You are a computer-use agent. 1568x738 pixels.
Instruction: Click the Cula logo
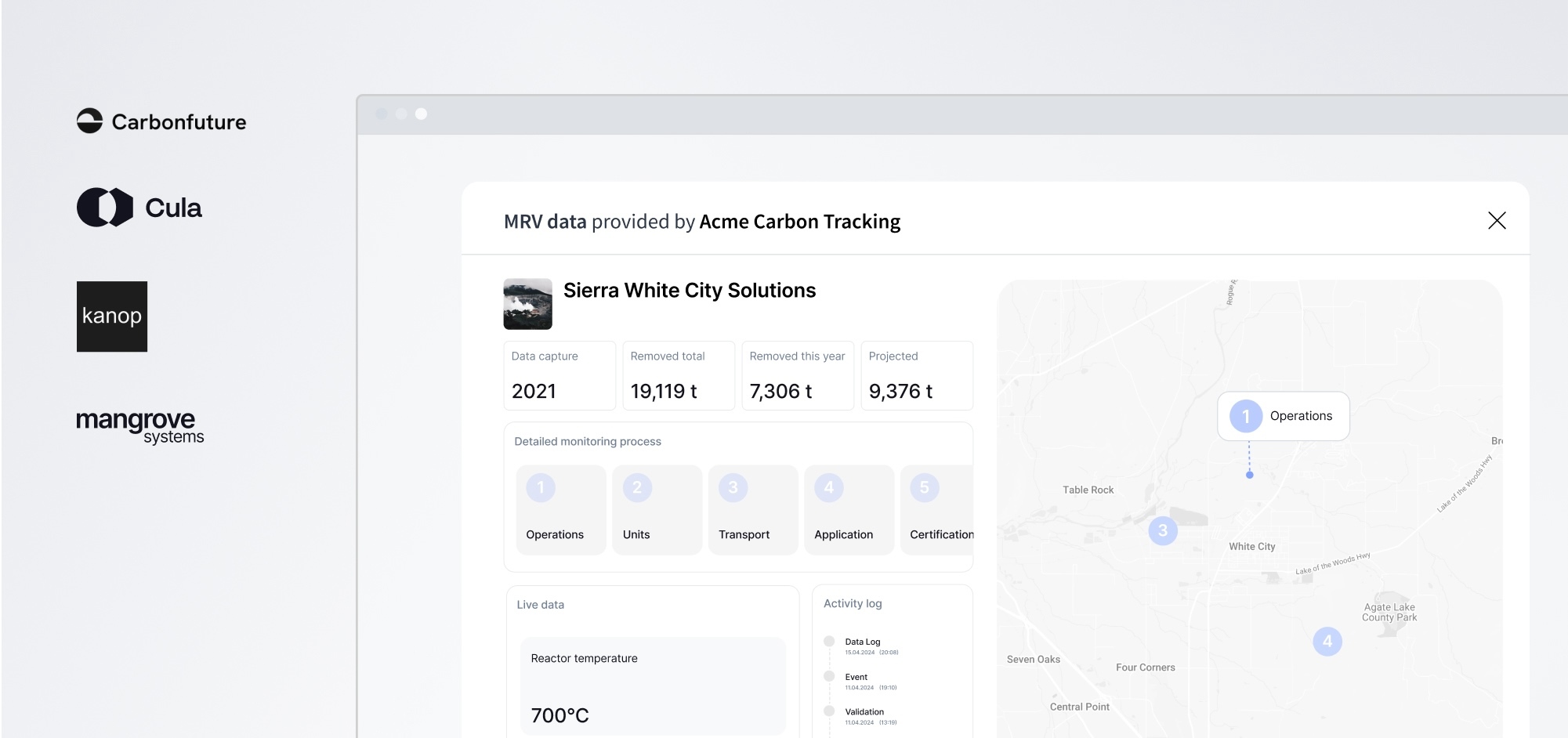point(139,208)
